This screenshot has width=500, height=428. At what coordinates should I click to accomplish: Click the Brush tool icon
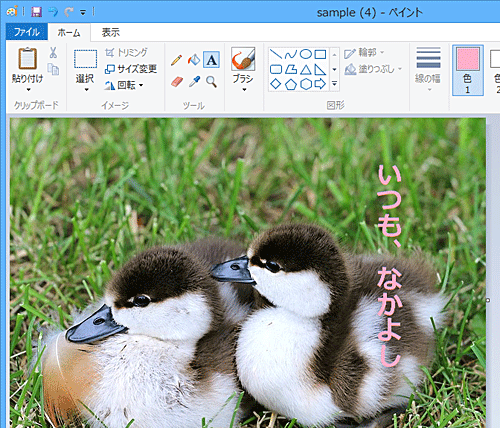click(x=243, y=59)
